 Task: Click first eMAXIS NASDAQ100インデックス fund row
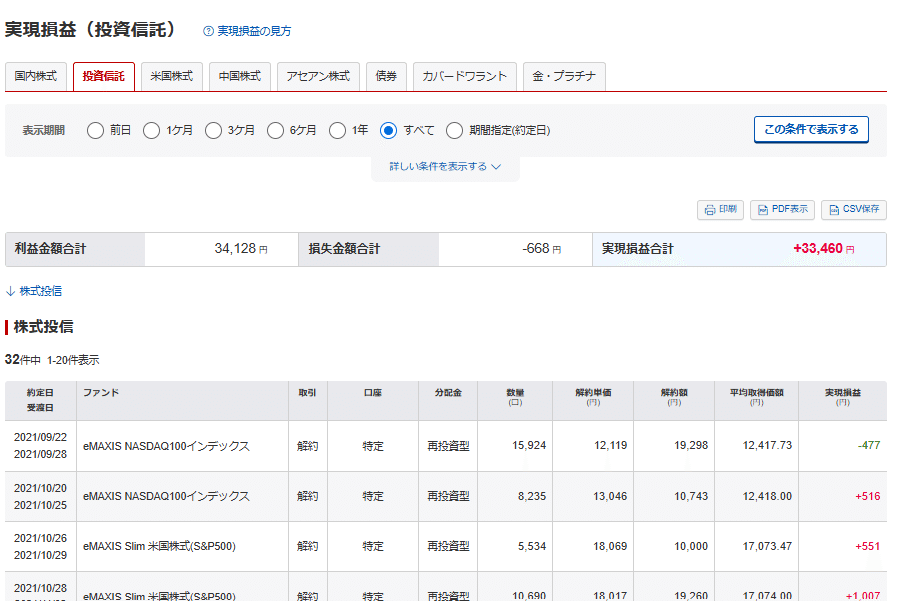pyautogui.click(x=166, y=446)
